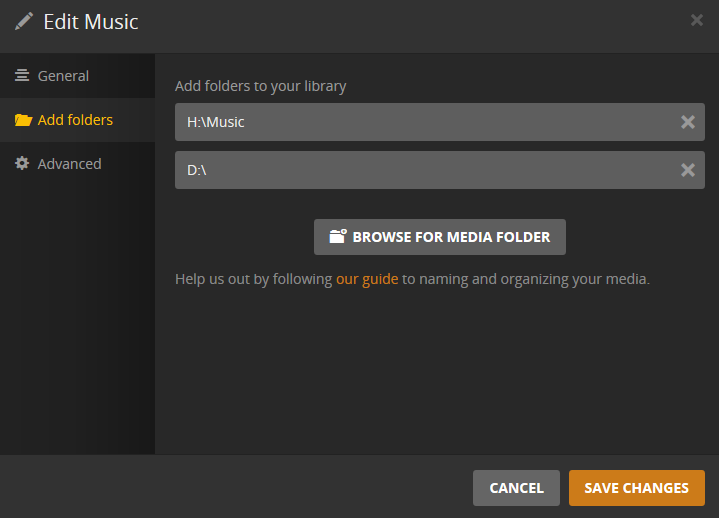Click 'Add folders to your library' heading
Image resolution: width=719 pixels, height=518 pixels.
[260, 86]
